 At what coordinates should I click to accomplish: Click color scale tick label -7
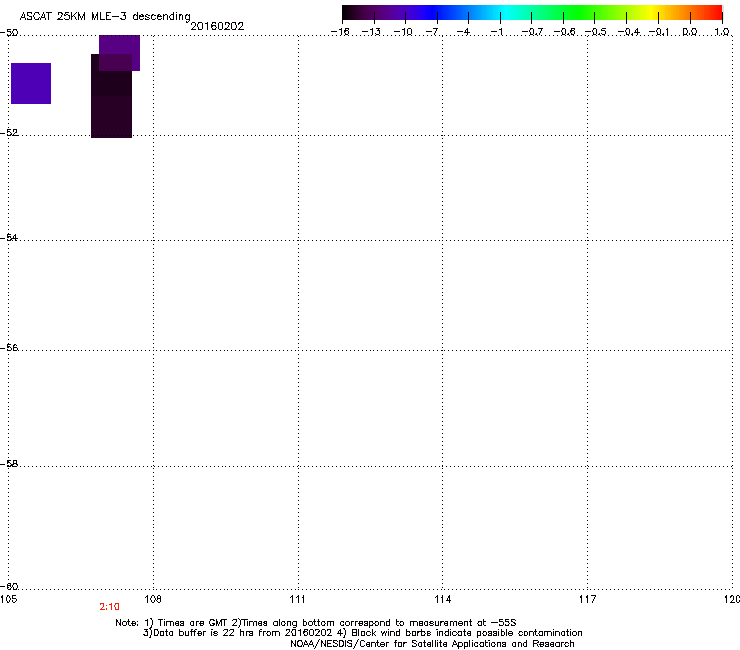coord(433,32)
